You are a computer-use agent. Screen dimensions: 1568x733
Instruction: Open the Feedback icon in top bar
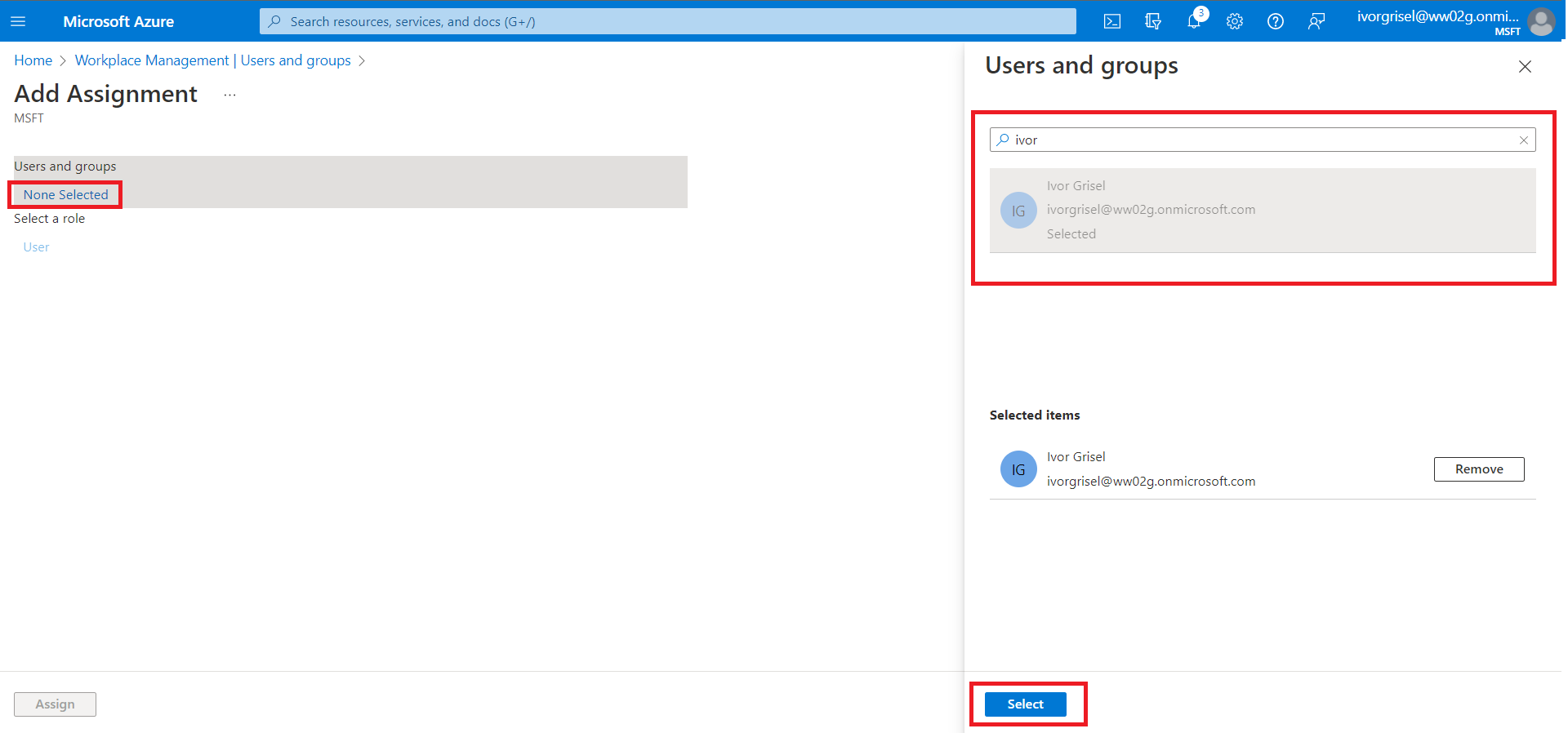point(1316,21)
